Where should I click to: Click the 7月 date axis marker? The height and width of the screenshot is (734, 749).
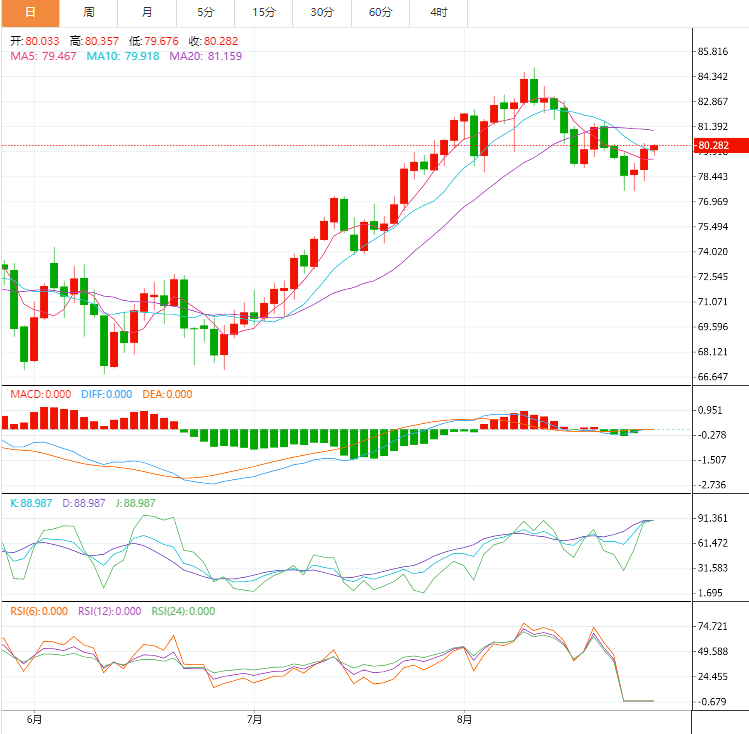[x=254, y=718]
